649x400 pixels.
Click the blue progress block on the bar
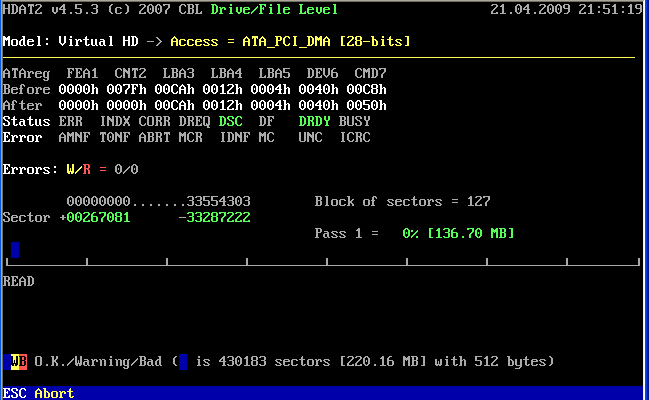click(x=15, y=250)
